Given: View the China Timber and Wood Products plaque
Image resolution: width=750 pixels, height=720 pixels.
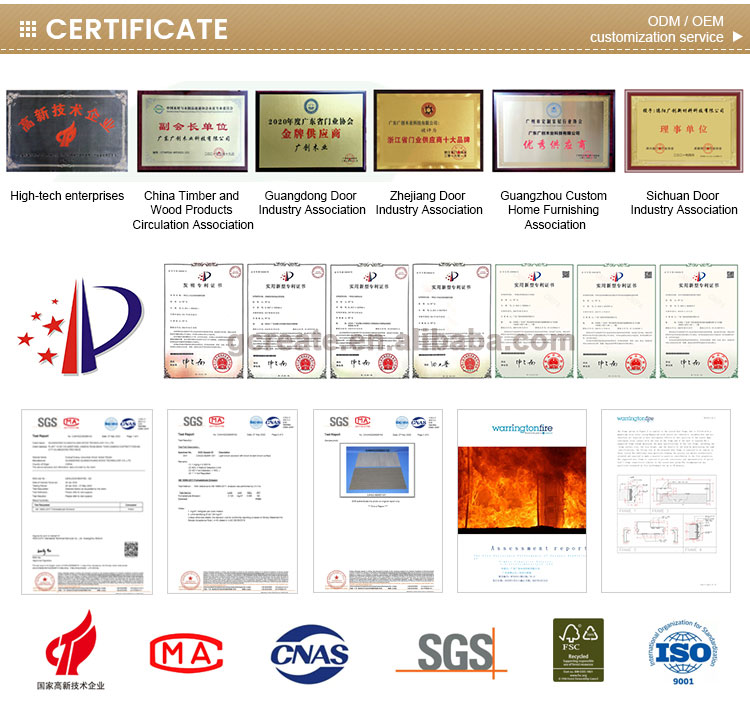Looking at the screenshot, I should (x=192, y=131).
